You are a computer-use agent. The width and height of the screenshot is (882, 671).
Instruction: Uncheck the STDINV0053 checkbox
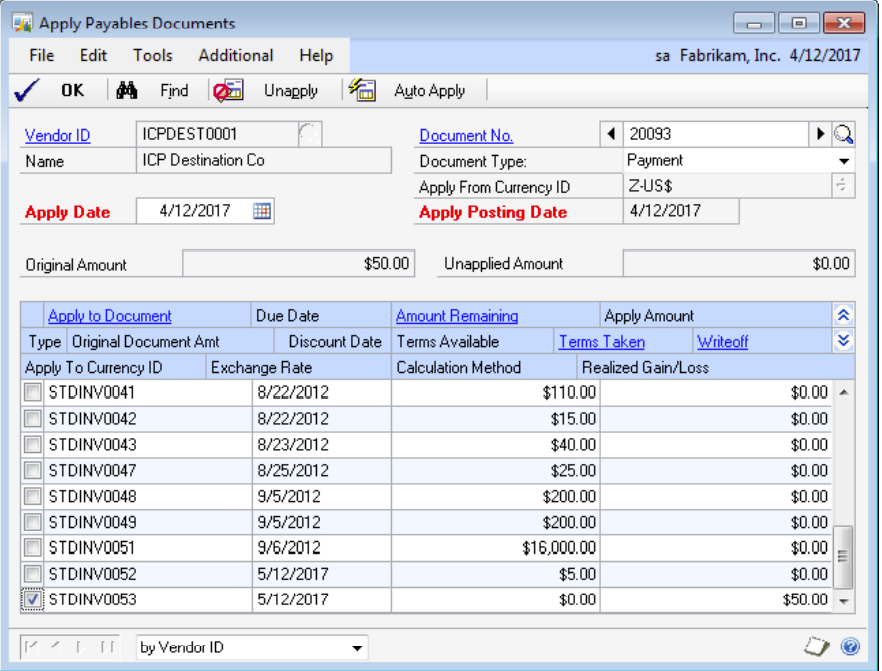33,600
